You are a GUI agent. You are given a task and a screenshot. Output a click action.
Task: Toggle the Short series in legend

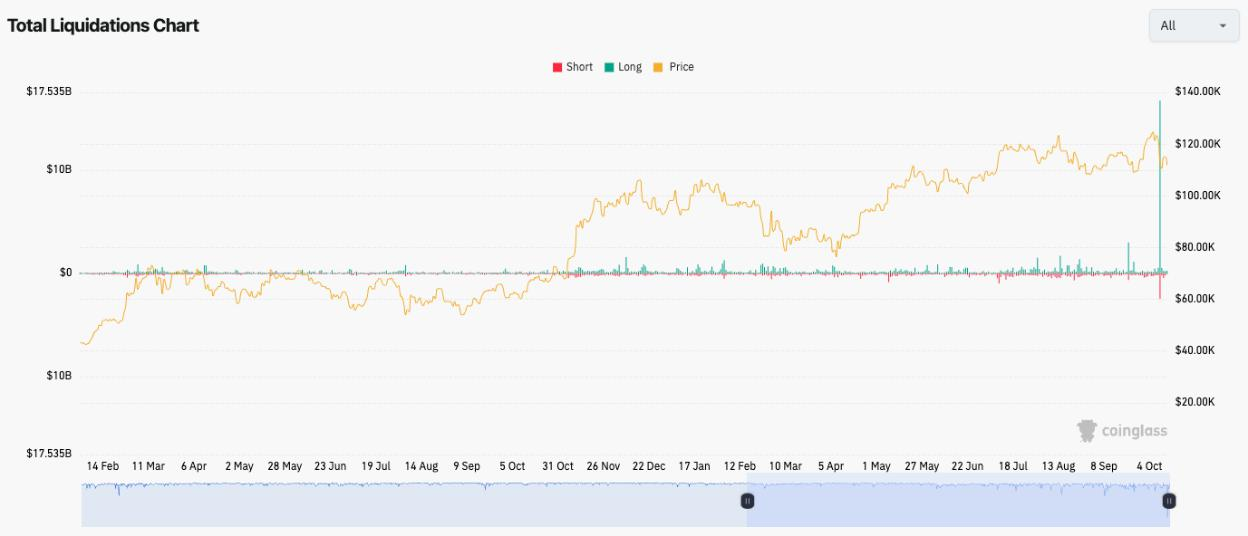[x=572, y=67]
